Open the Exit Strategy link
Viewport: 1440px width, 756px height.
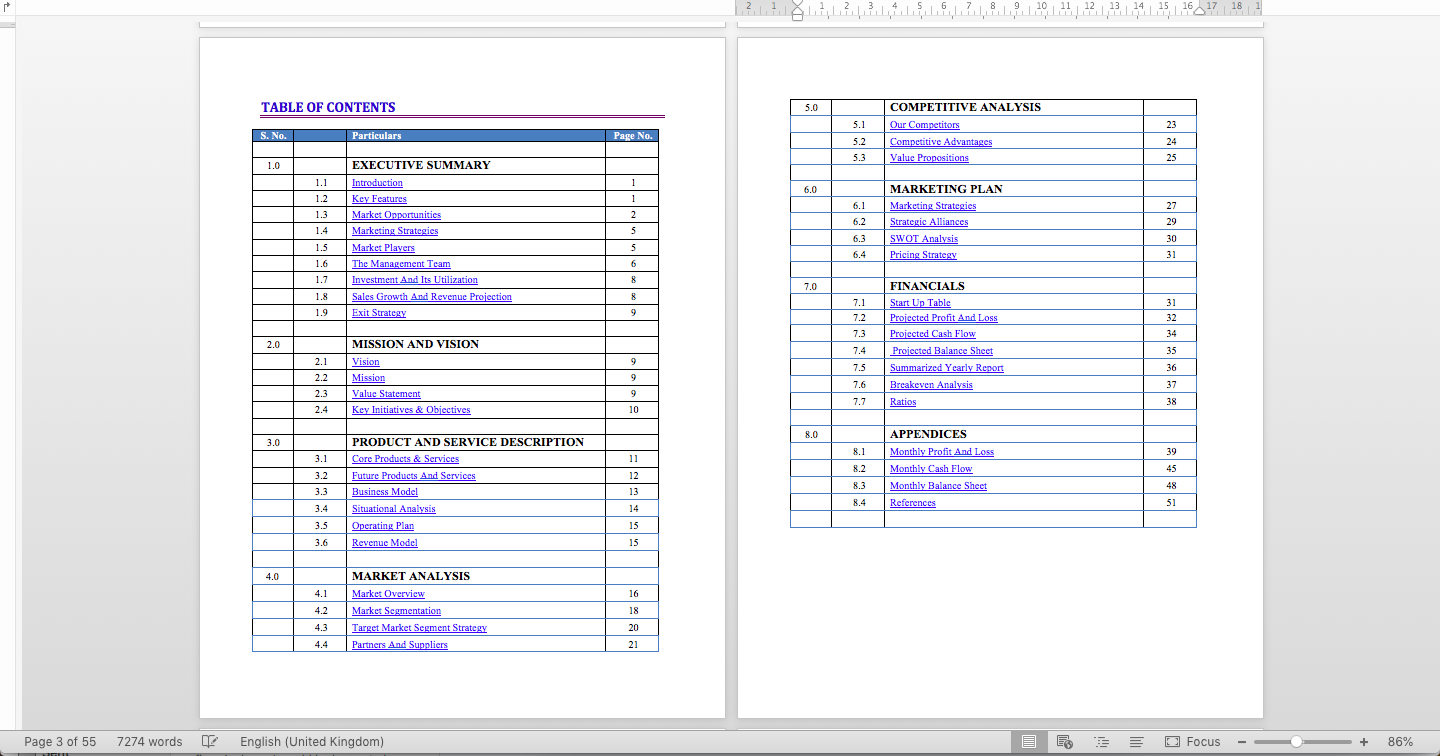[x=379, y=313]
